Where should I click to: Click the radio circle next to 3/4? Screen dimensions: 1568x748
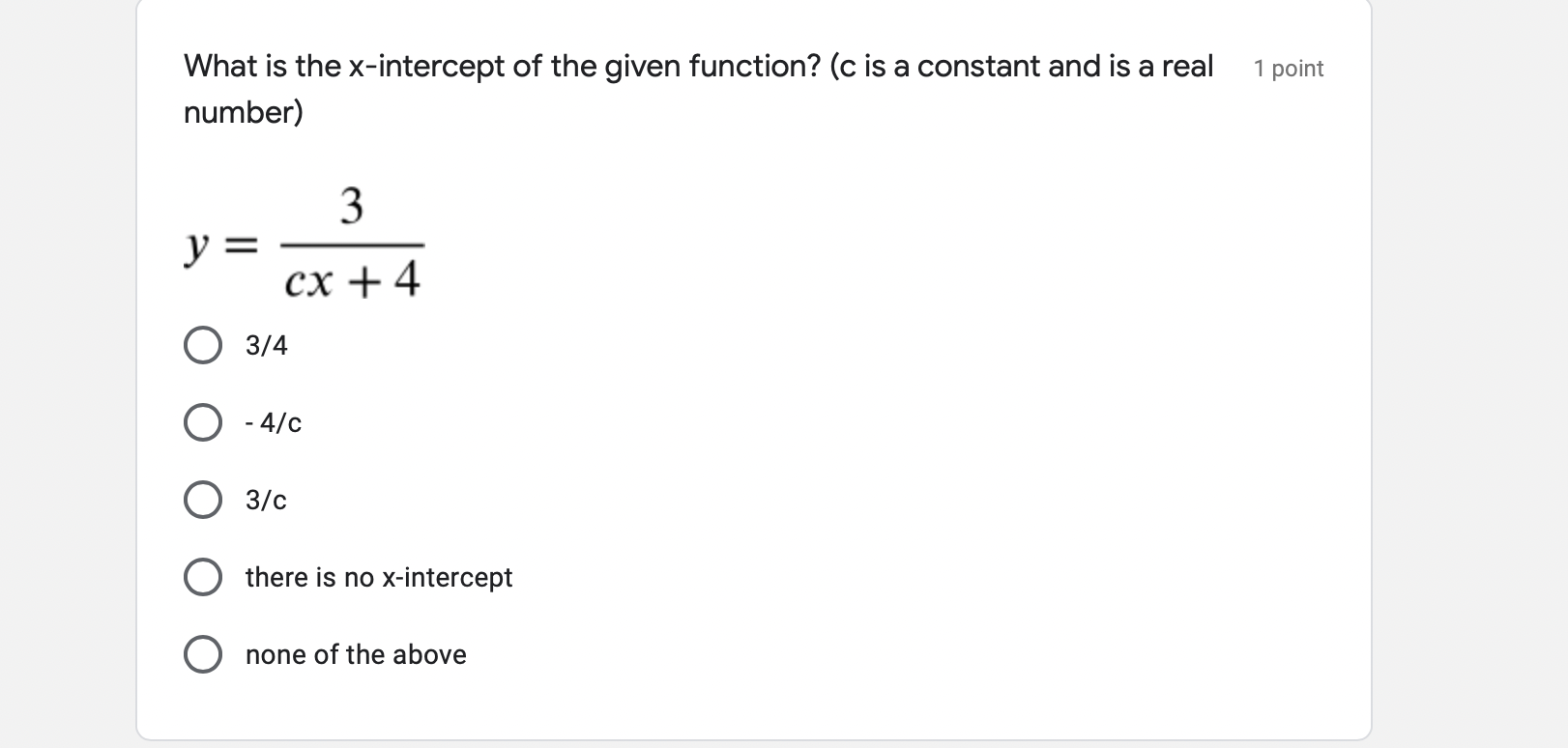(x=202, y=345)
